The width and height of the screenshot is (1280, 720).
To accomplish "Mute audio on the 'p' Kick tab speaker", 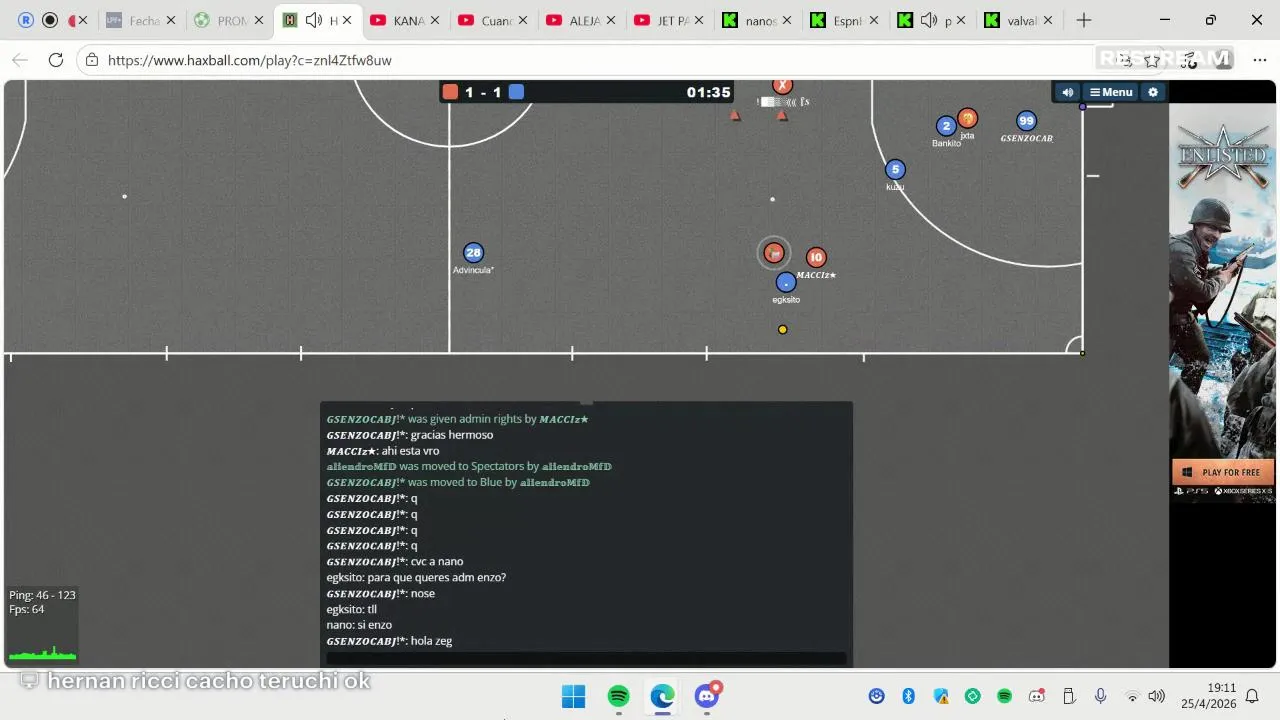I will [x=929, y=21].
